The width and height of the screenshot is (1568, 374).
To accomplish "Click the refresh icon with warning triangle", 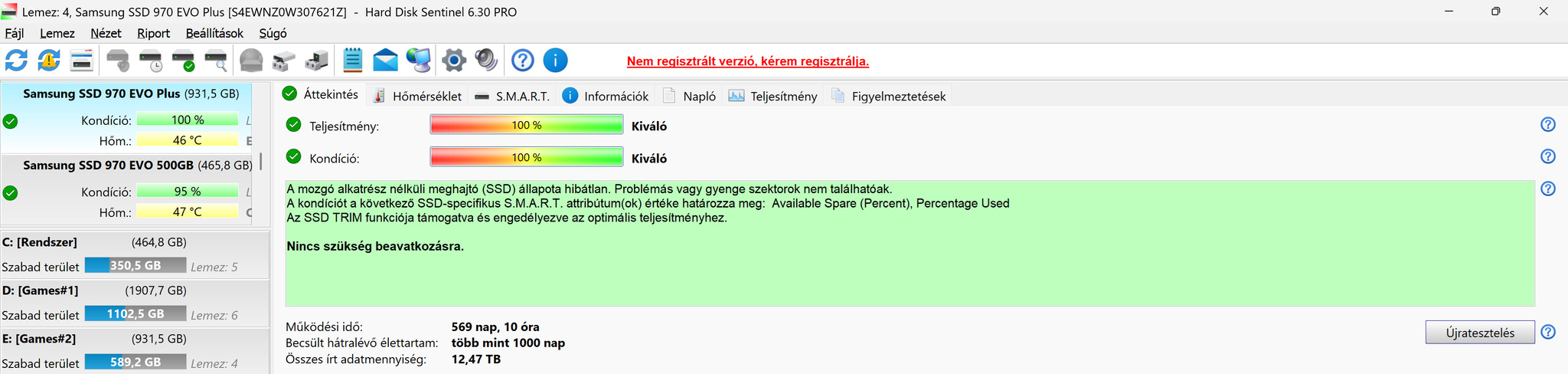I will (x=49, y=60).
